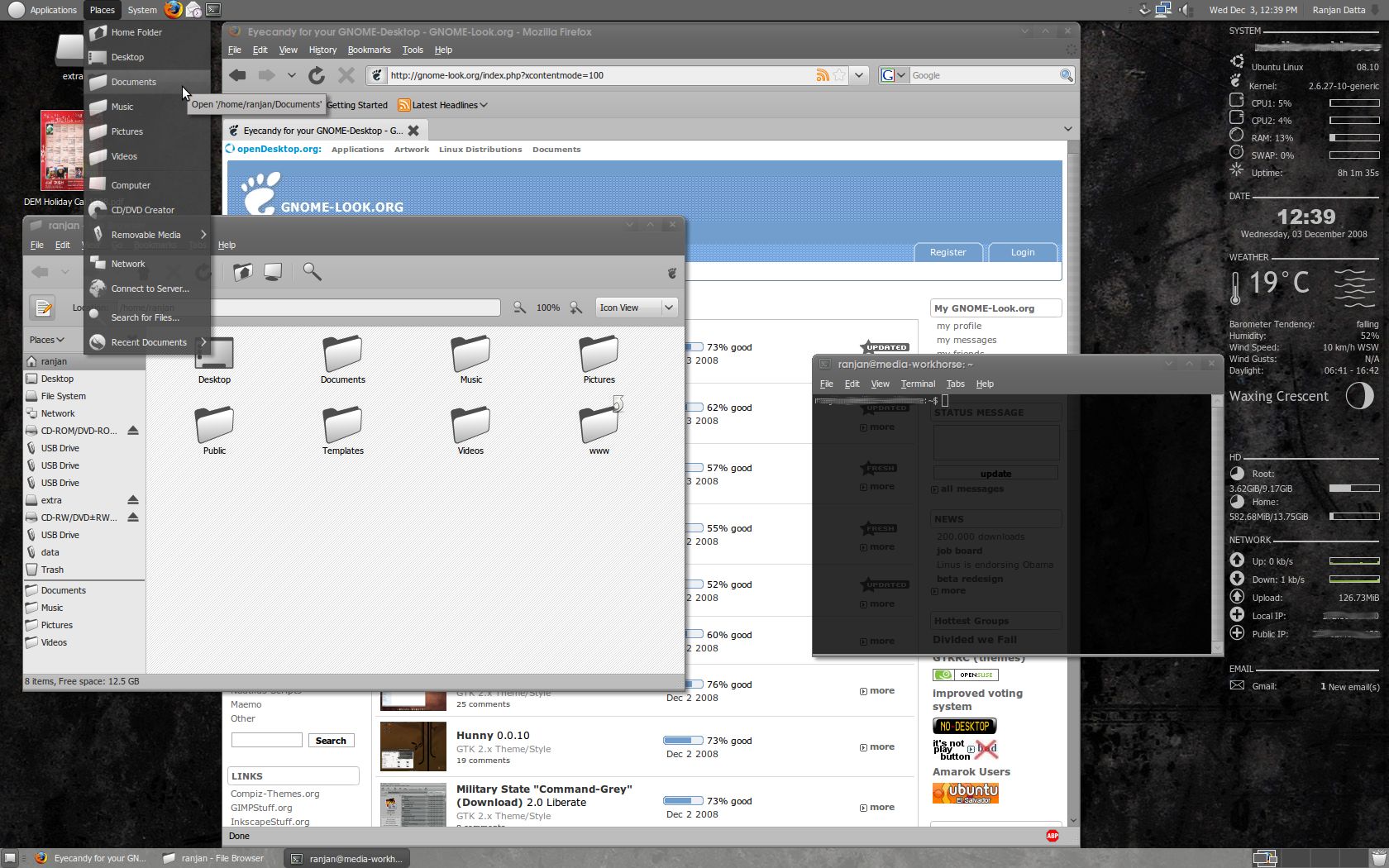Open Firefox Bookmarks menu

369,50
